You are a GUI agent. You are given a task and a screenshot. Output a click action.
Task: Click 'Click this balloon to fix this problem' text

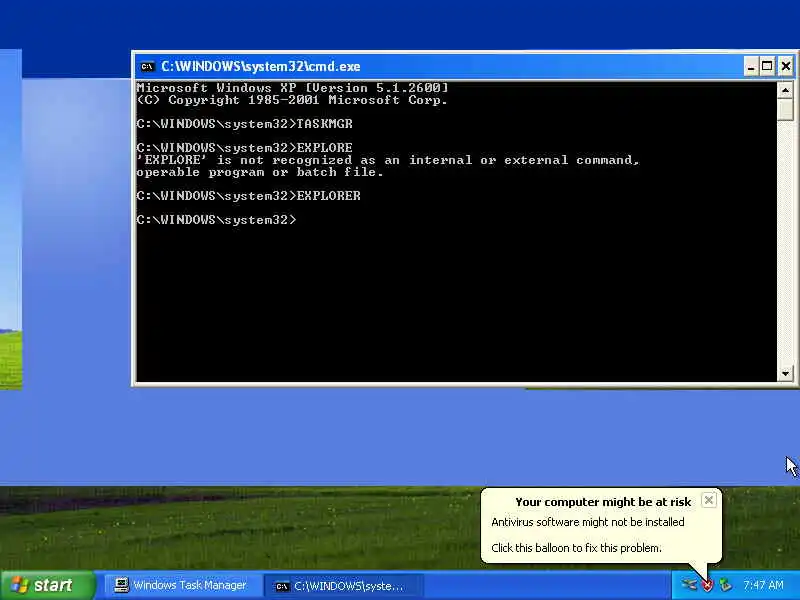(577, 548)
